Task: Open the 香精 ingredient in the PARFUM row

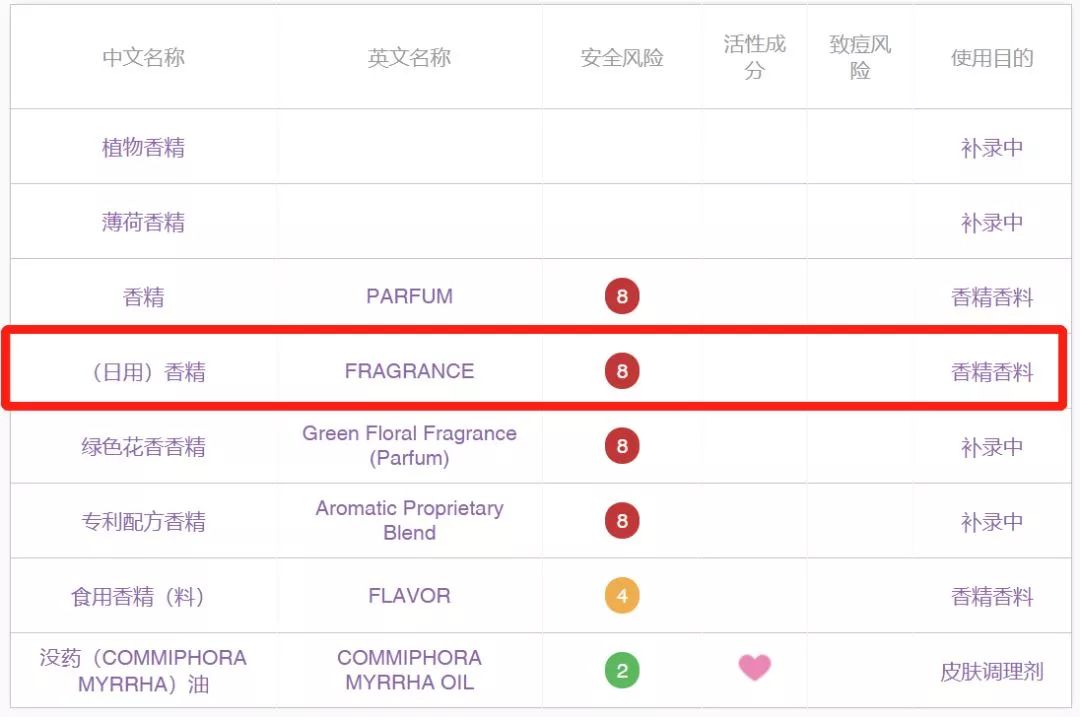Action: 143,297
